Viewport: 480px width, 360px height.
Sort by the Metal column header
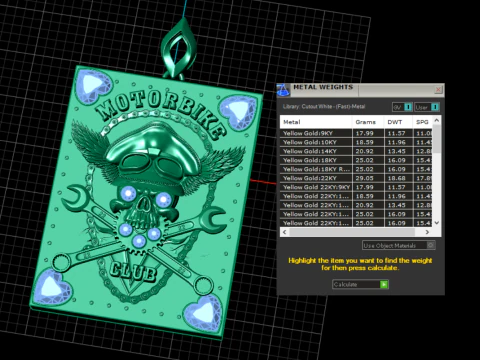[316, 122]
